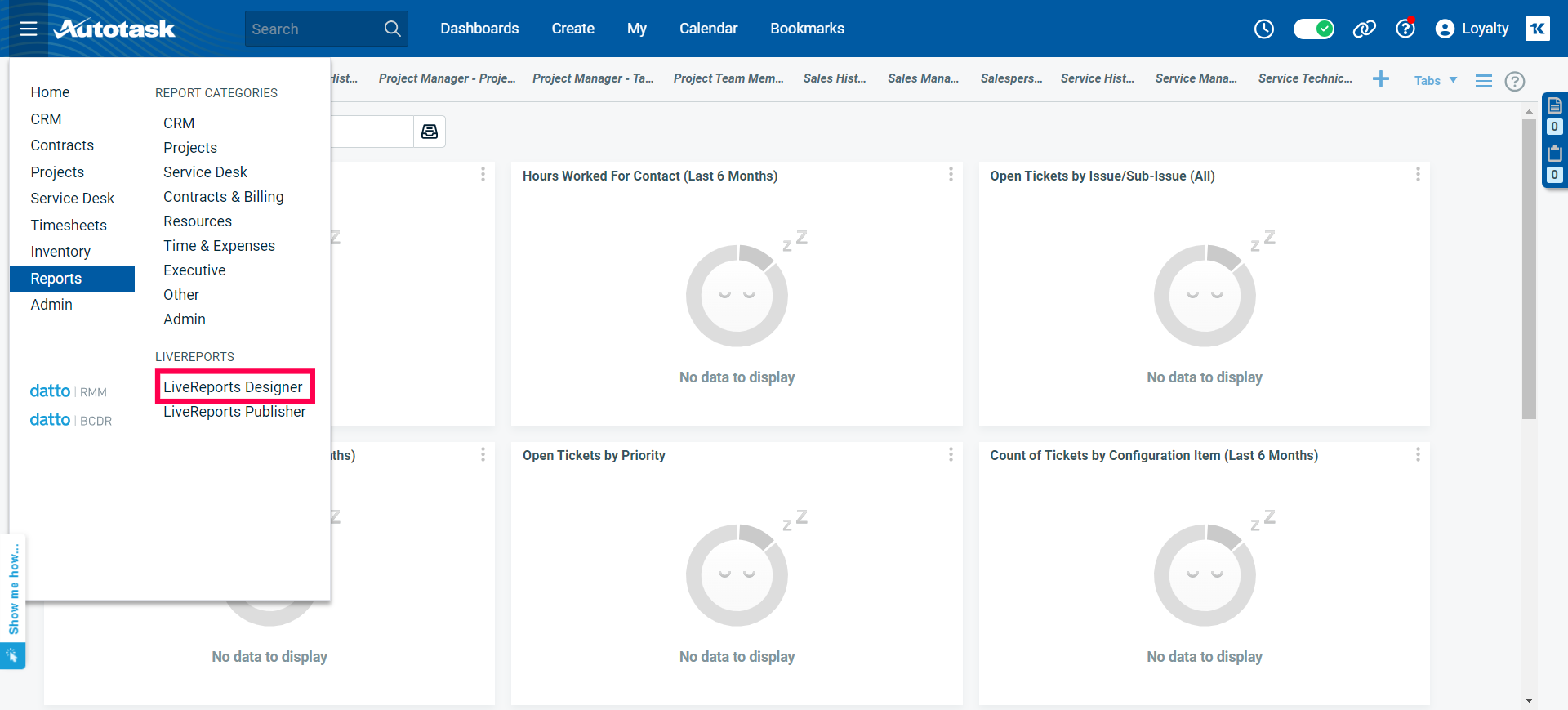The height and width of the screenshot is (710, 1568).
Task: Open the dashboard list lines icon
Action: coord(1484,80)
